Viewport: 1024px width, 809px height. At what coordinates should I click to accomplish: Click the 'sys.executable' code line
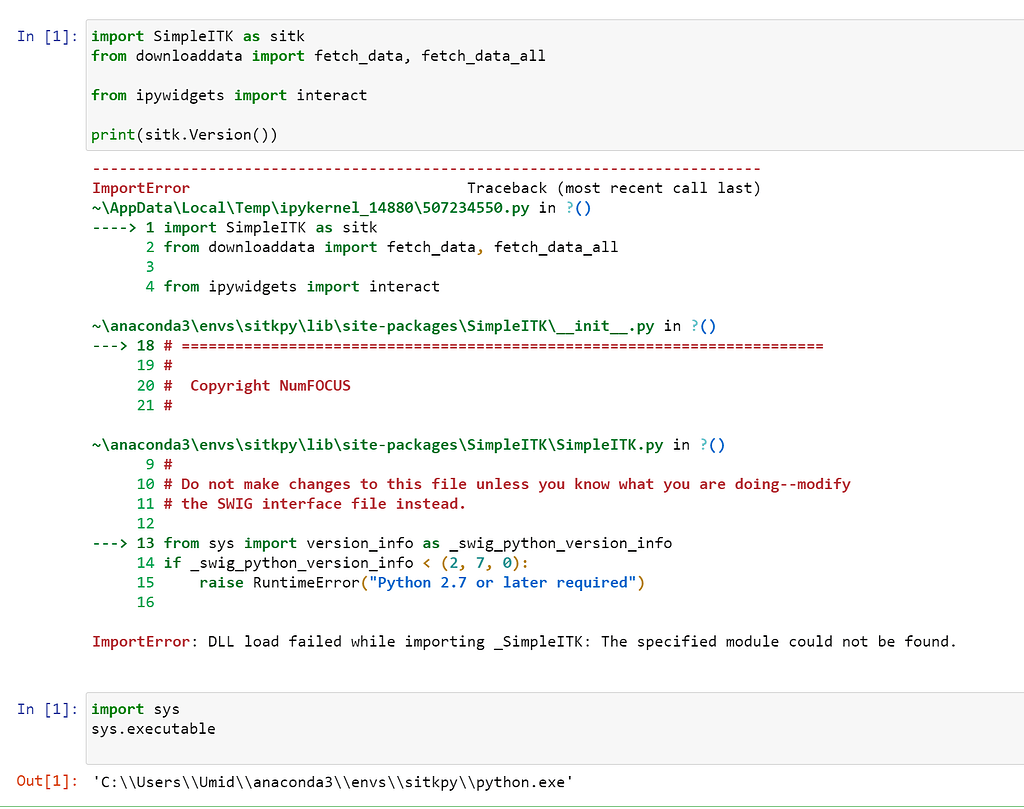pos(153,729)
